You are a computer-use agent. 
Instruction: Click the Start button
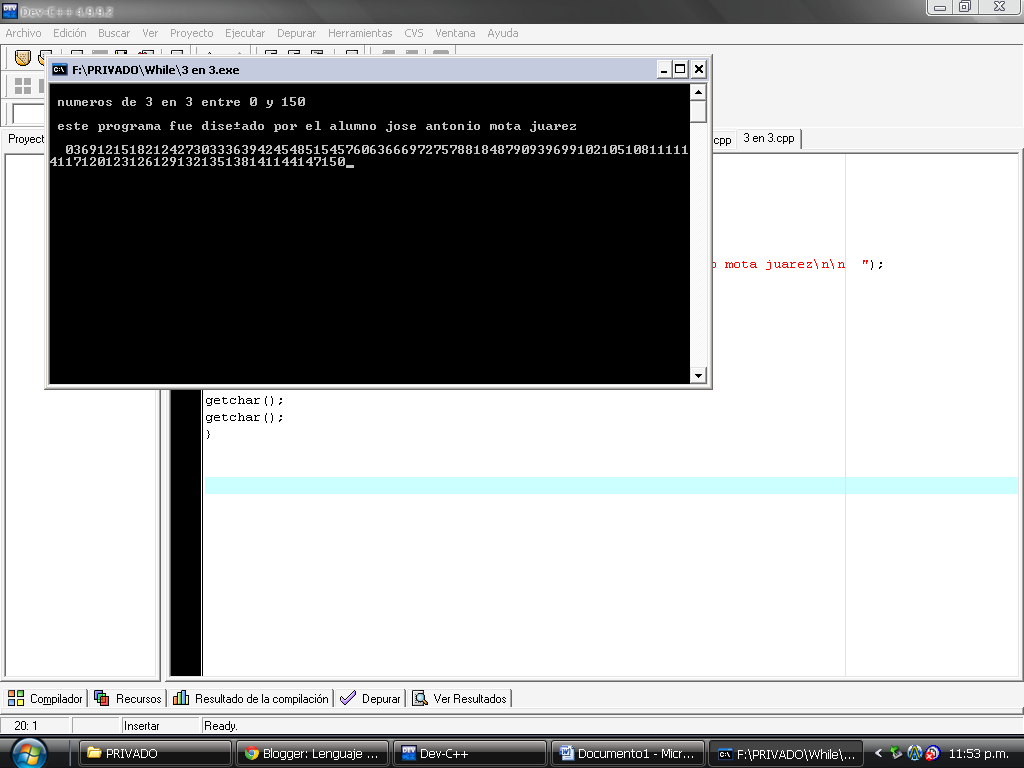[x=28, y=752]
